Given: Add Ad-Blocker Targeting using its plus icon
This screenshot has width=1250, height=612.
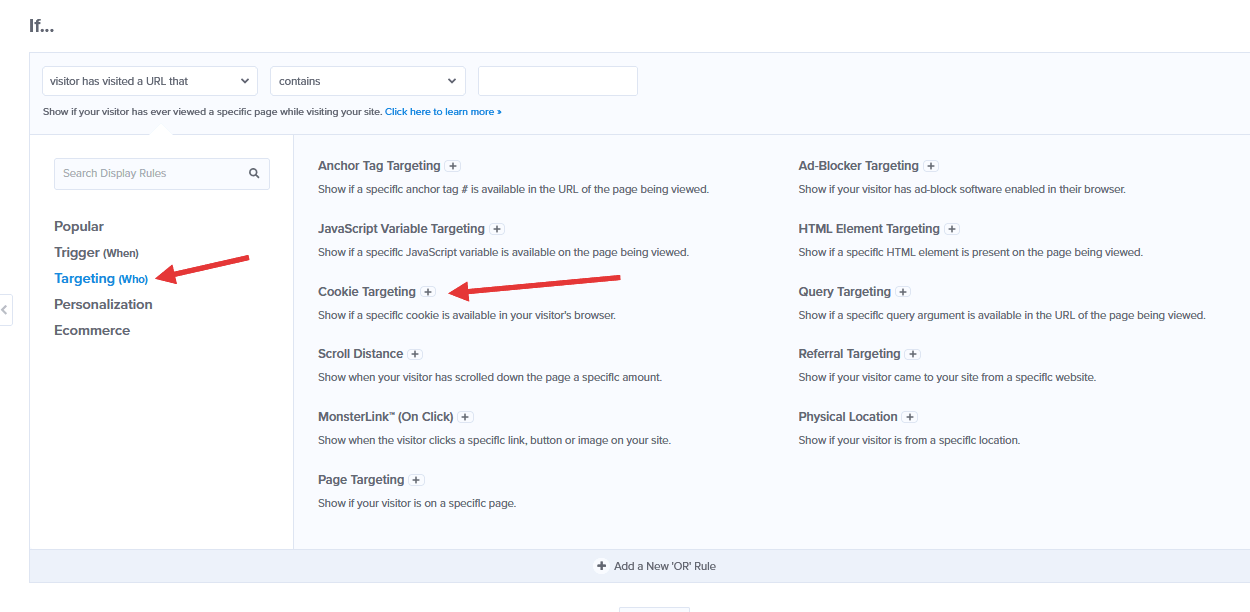Looking at the screenshot, I should point(931,165).
